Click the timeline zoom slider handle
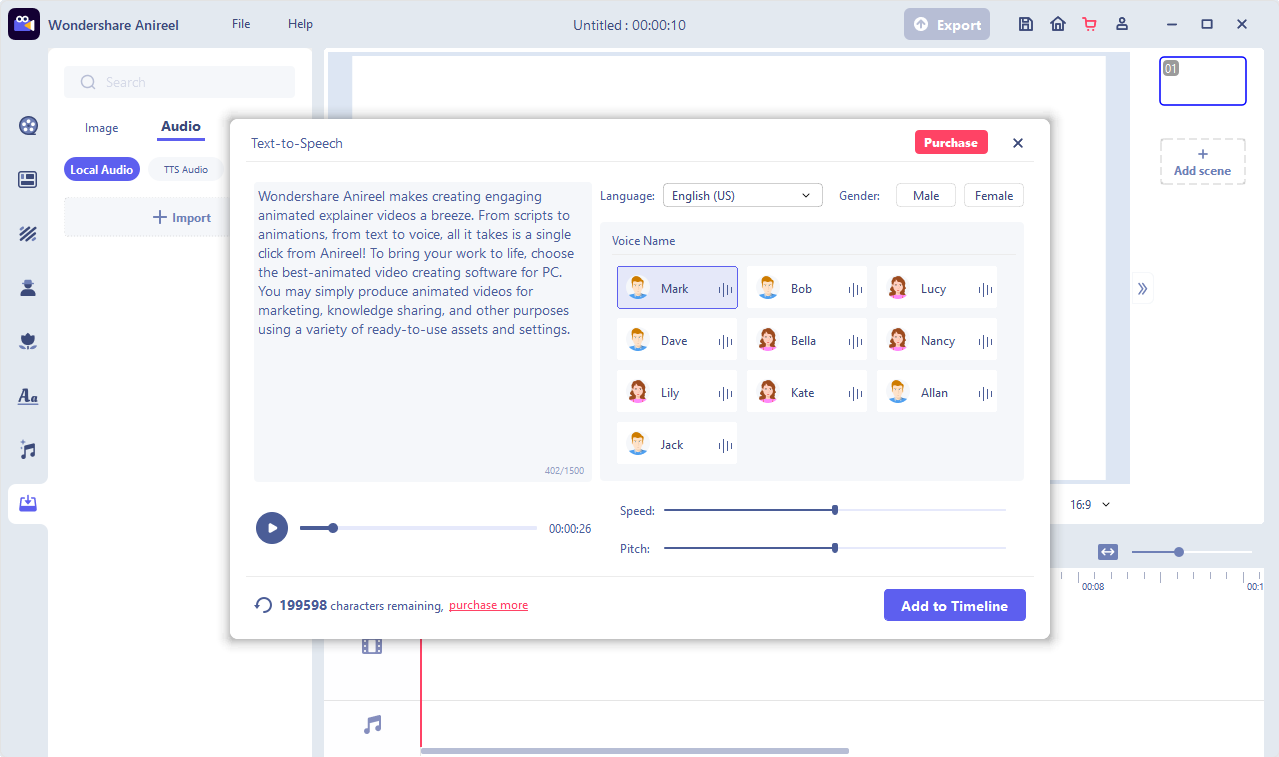 click(x=1179, y=552)
